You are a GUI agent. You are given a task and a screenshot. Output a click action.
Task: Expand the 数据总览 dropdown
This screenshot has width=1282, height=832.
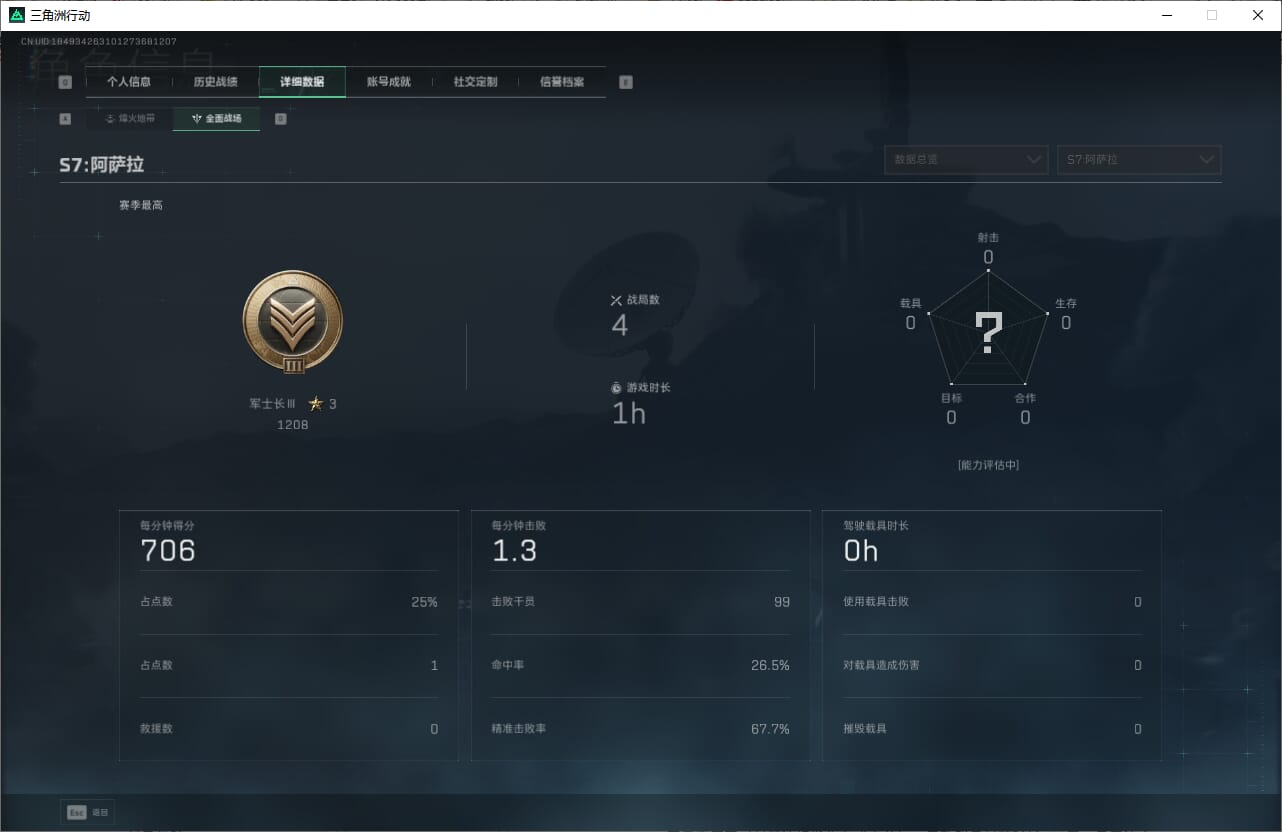(x=966, y=160)
